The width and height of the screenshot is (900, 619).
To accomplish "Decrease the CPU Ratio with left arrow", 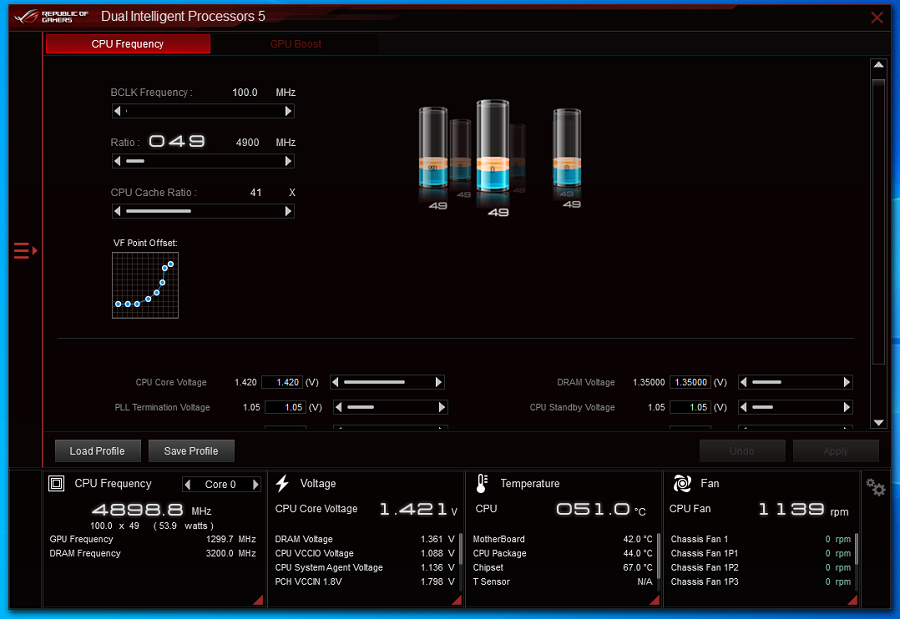I will (118, 161).
